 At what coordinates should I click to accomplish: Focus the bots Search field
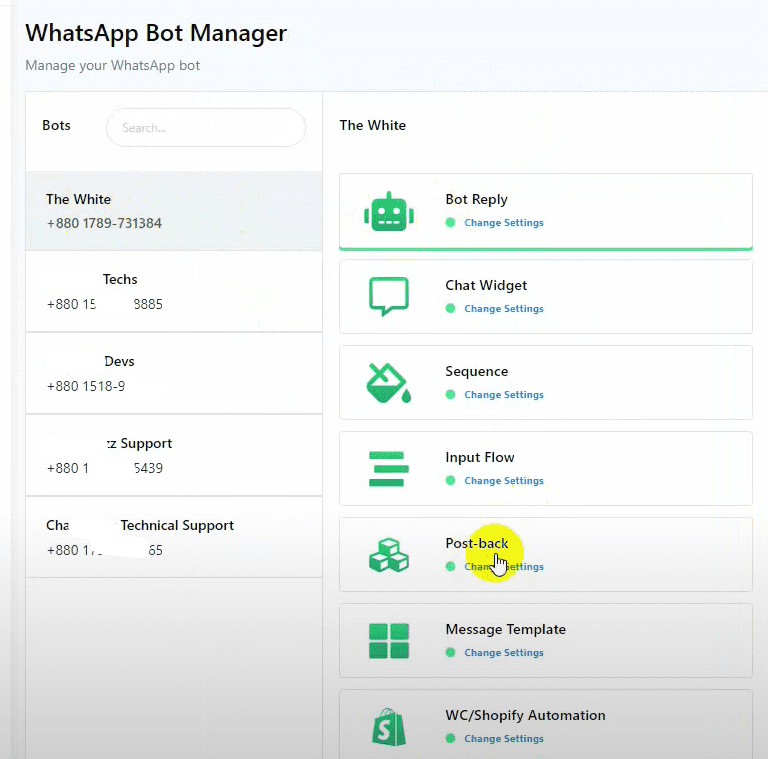[205, 128]
